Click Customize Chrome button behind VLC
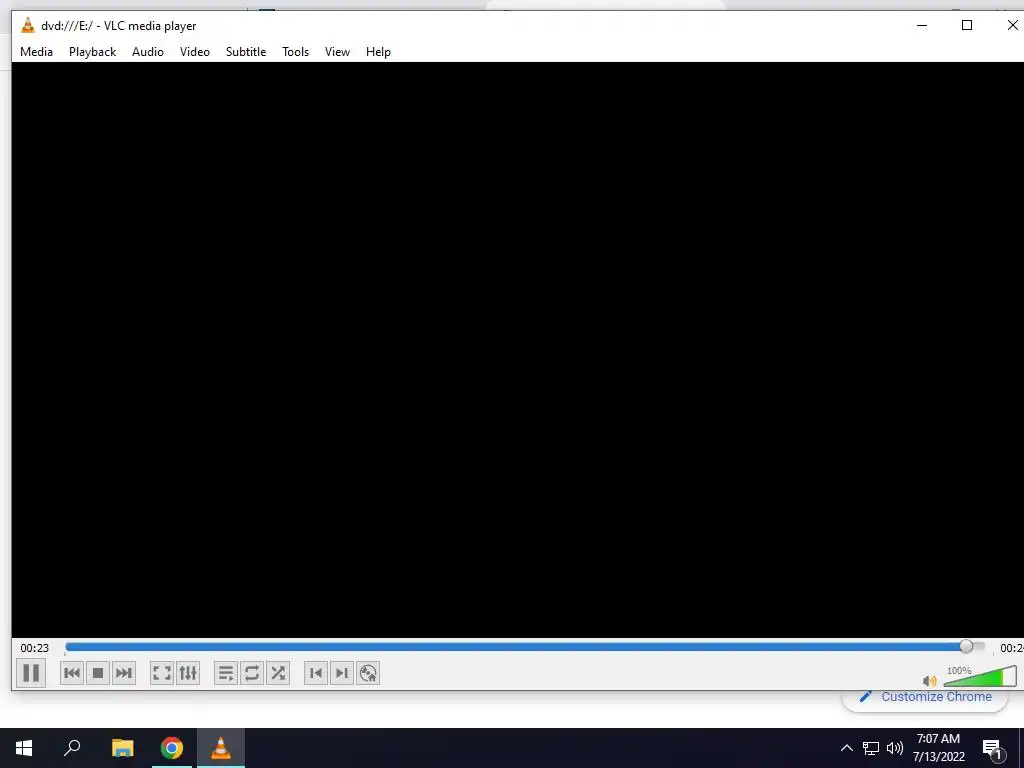Image resolution: width=1024 pixels, height=768 pixels. [926, 697]
